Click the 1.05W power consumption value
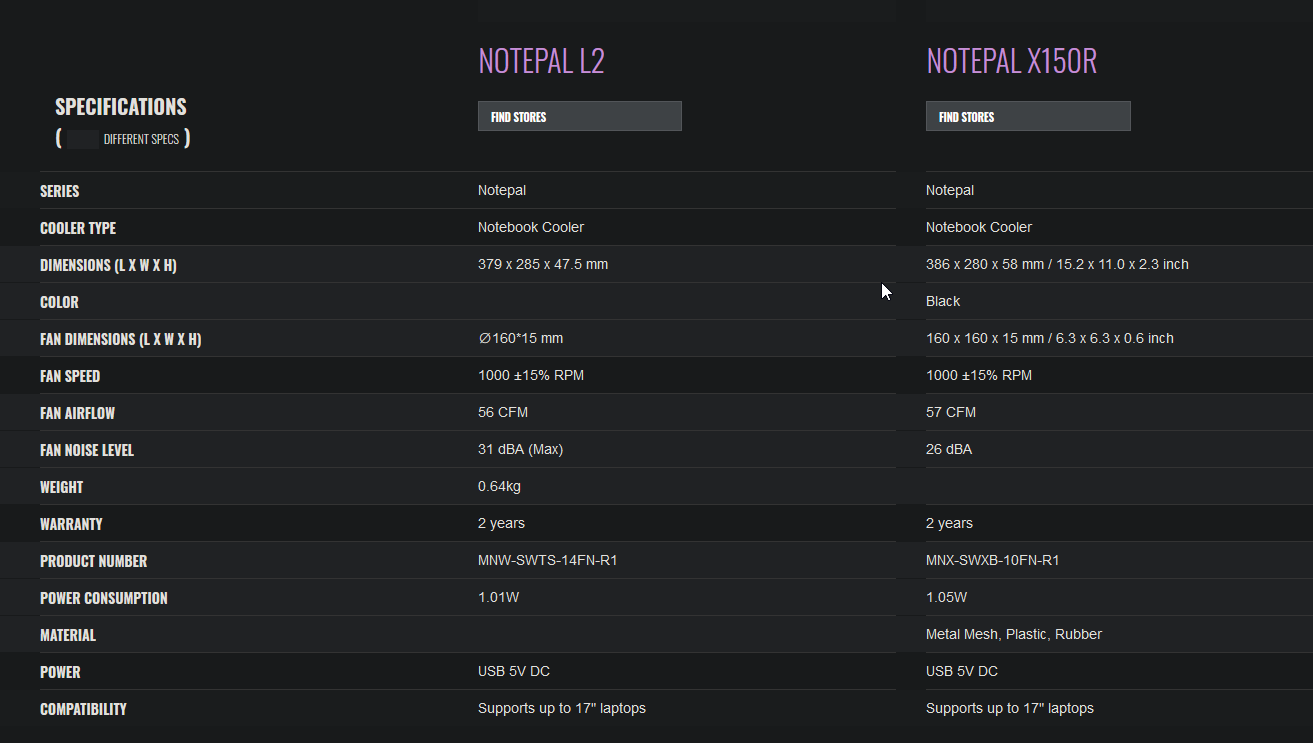This screenshot has width=1313, height=743. coord(947,597)
